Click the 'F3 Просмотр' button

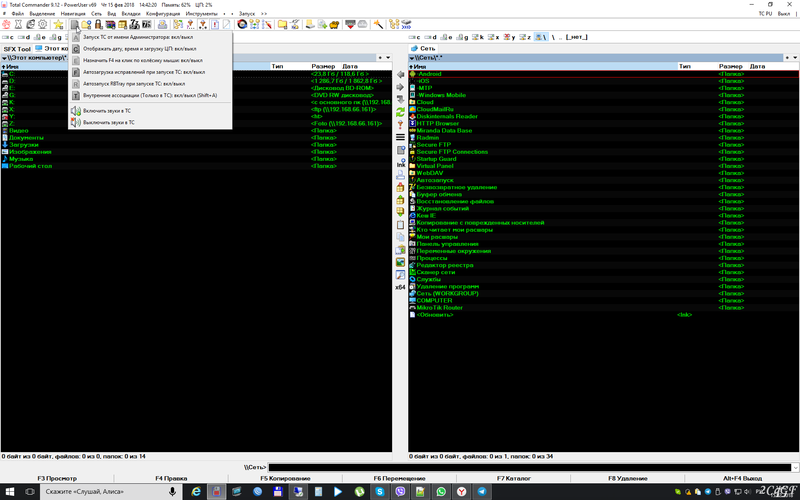(x=57, y=479)
